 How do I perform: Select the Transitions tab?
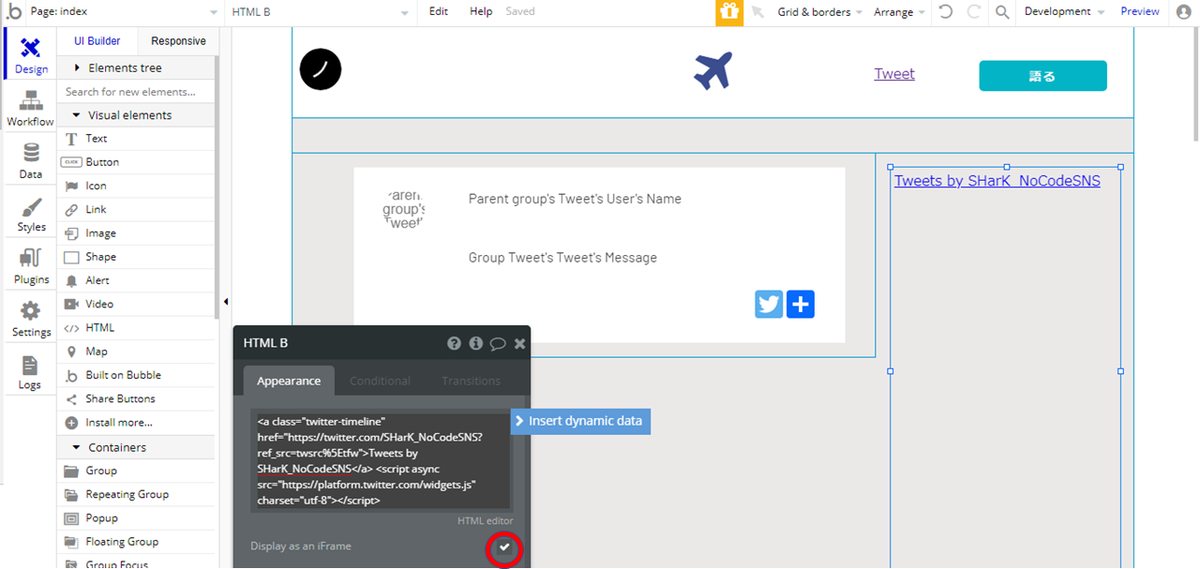click(x=471, y=381)
